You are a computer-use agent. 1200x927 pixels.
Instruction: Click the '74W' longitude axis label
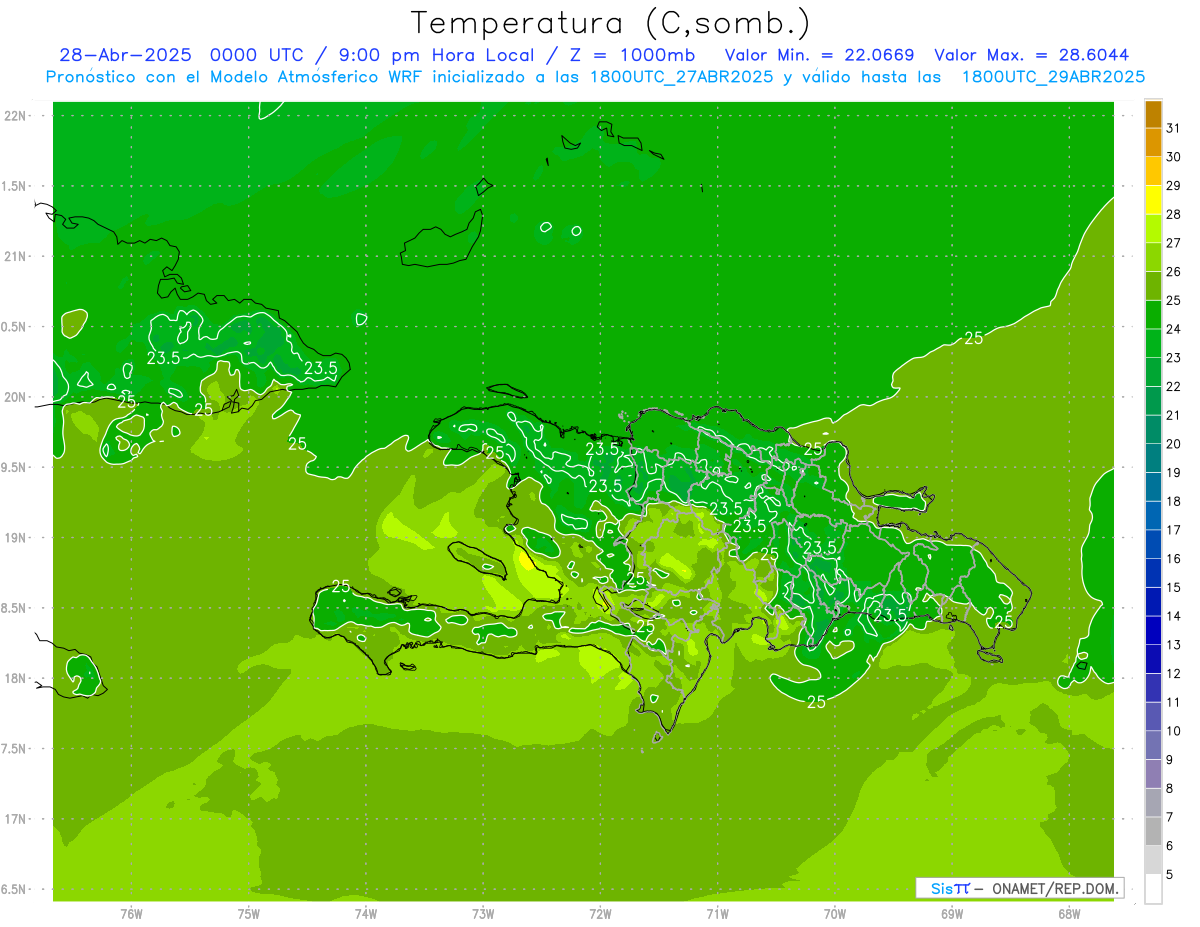[365, 914]
